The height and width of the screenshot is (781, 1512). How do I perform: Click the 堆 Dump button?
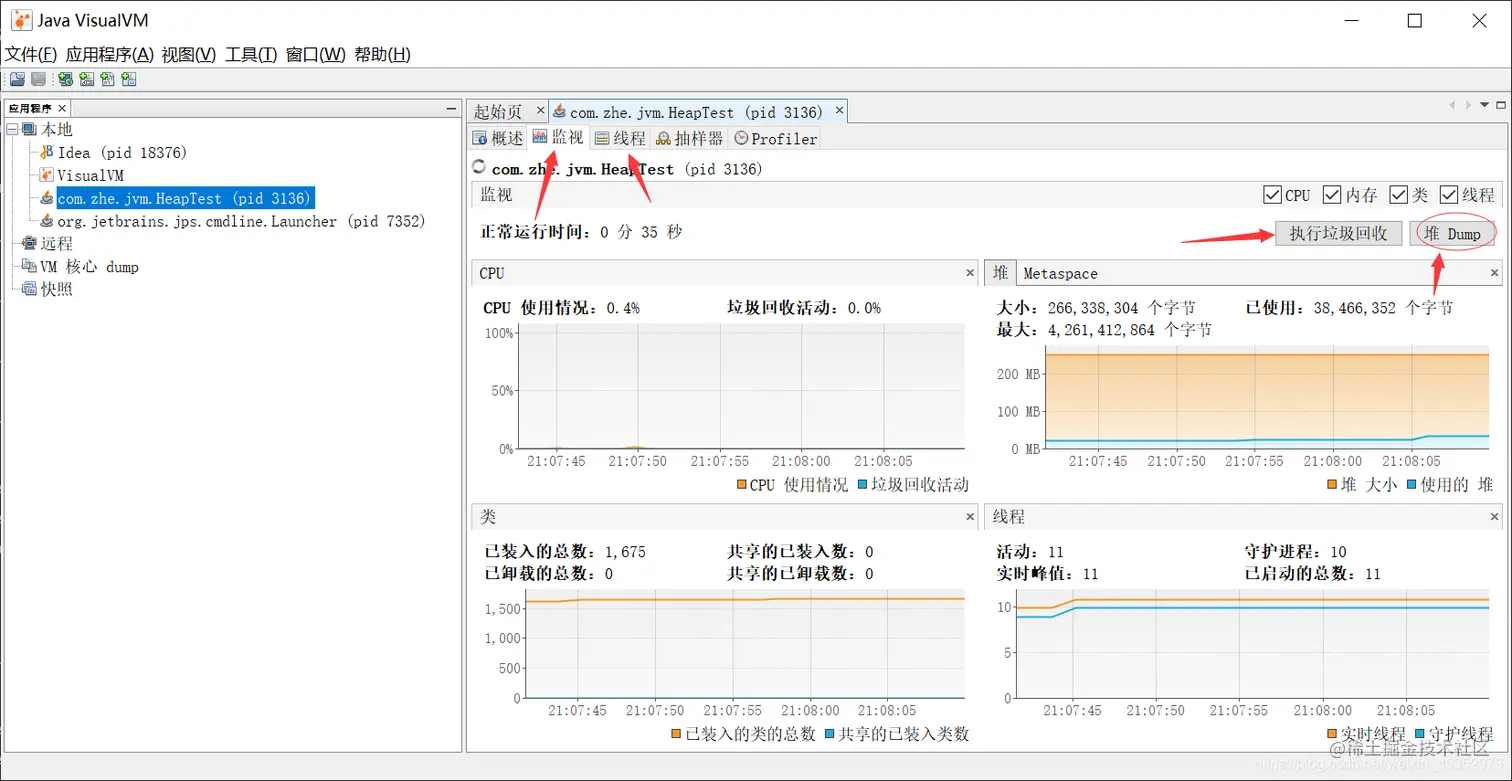coord(1453,233)
